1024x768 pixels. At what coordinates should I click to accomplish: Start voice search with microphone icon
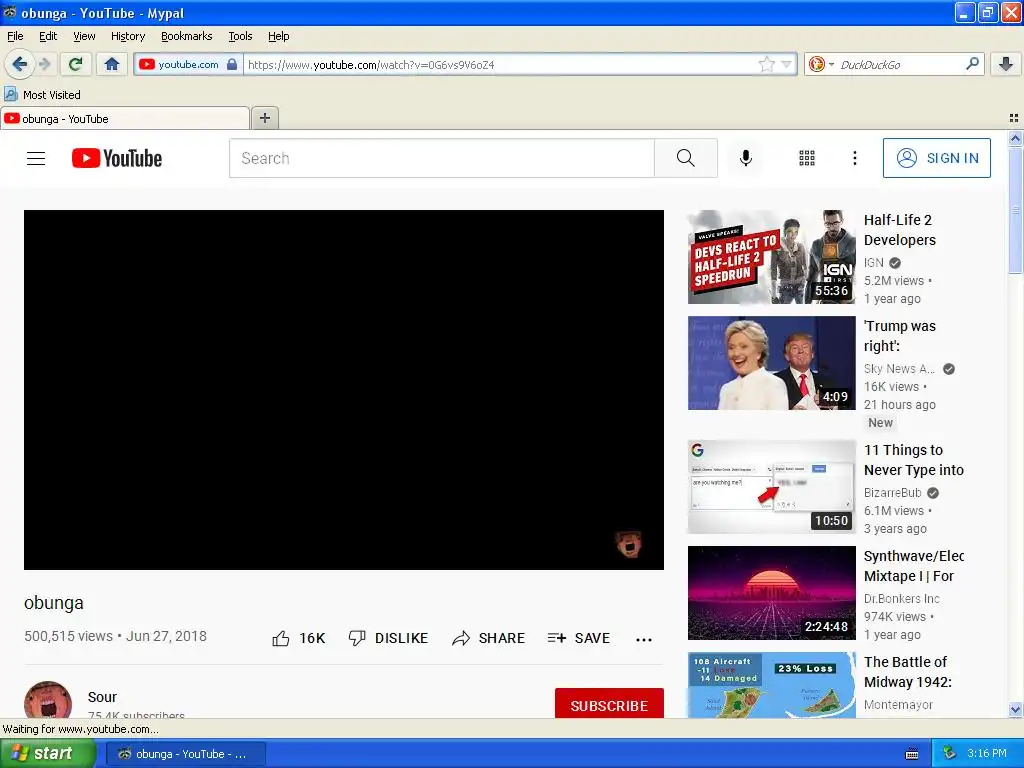[746, 158]
